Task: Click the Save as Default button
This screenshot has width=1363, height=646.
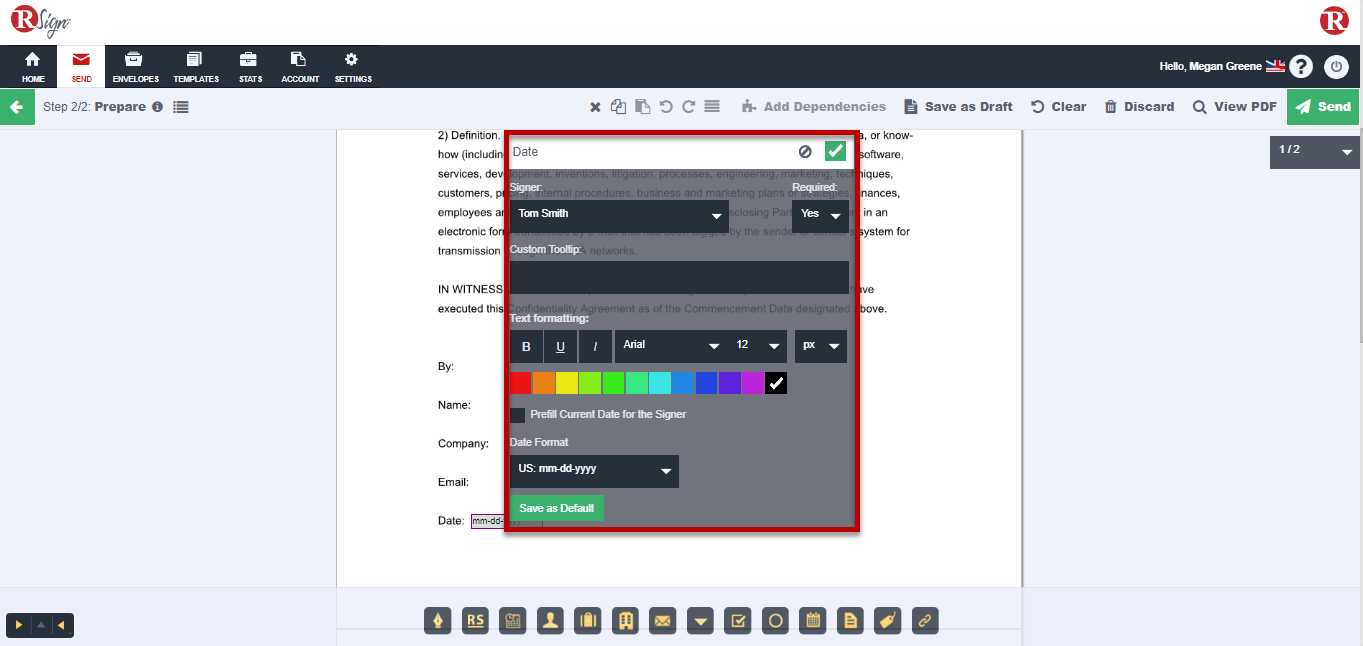Action: (x=556, y=508)
